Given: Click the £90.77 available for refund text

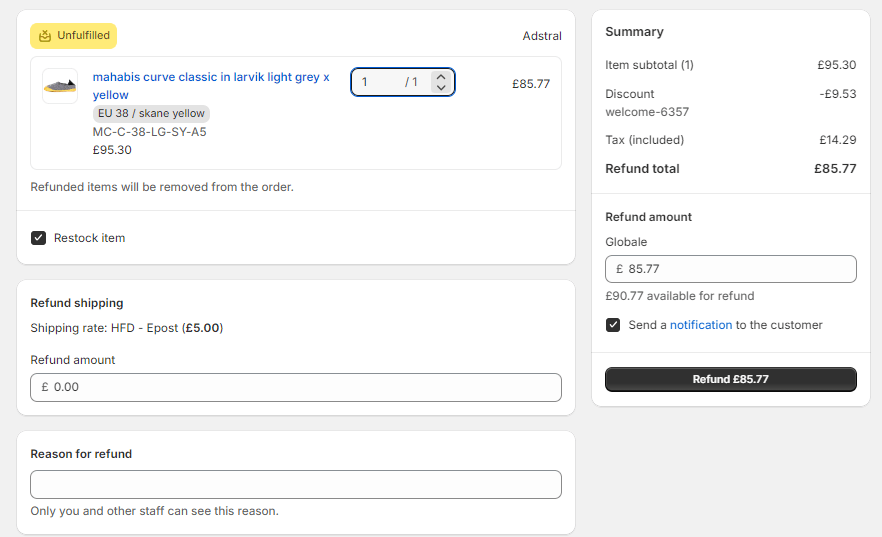Looking at the screenshot, I should point(680,296).
